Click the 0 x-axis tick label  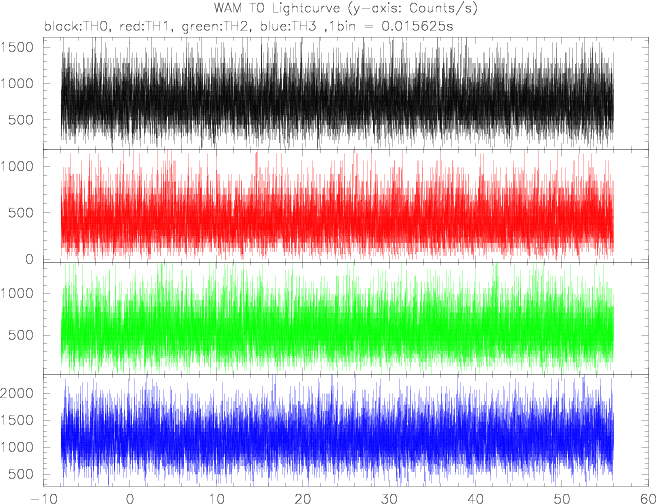pos(129,499)
